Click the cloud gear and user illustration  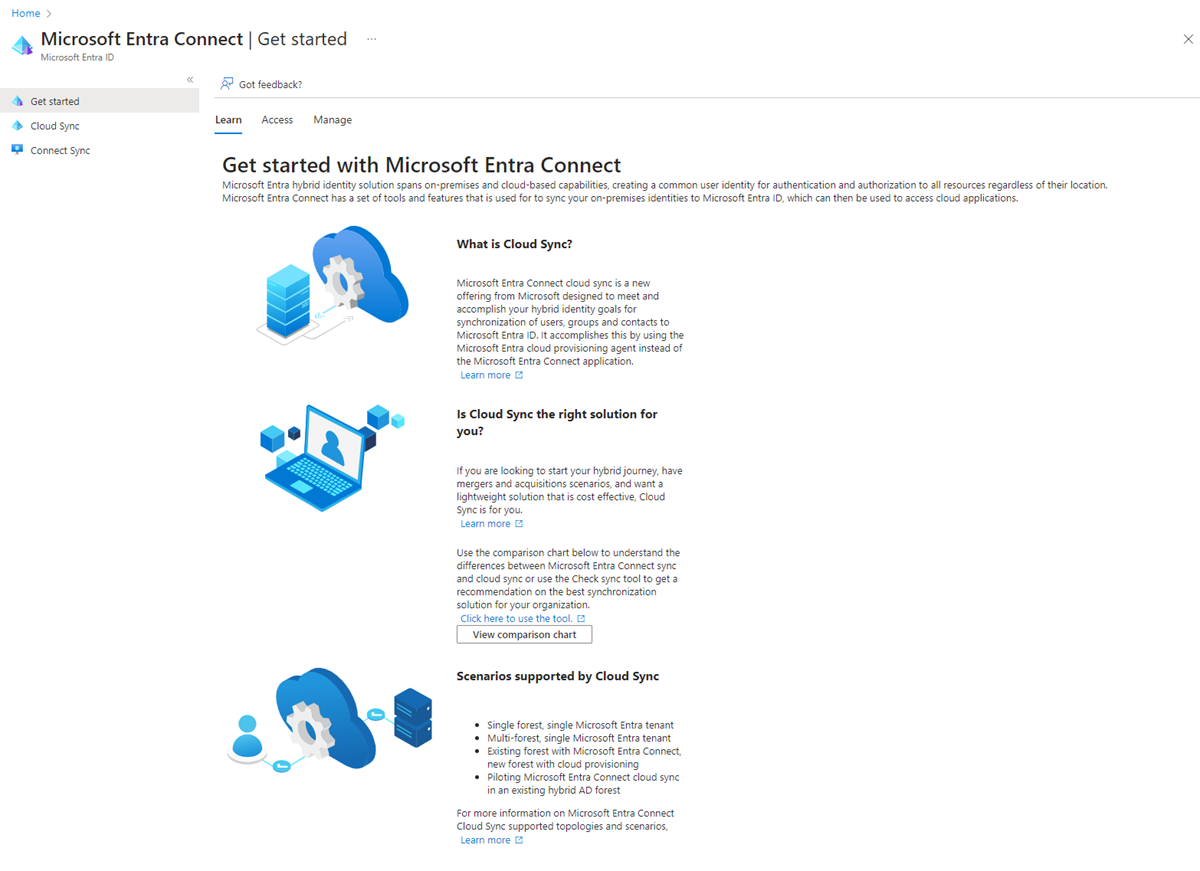click(x=330, y=720)
